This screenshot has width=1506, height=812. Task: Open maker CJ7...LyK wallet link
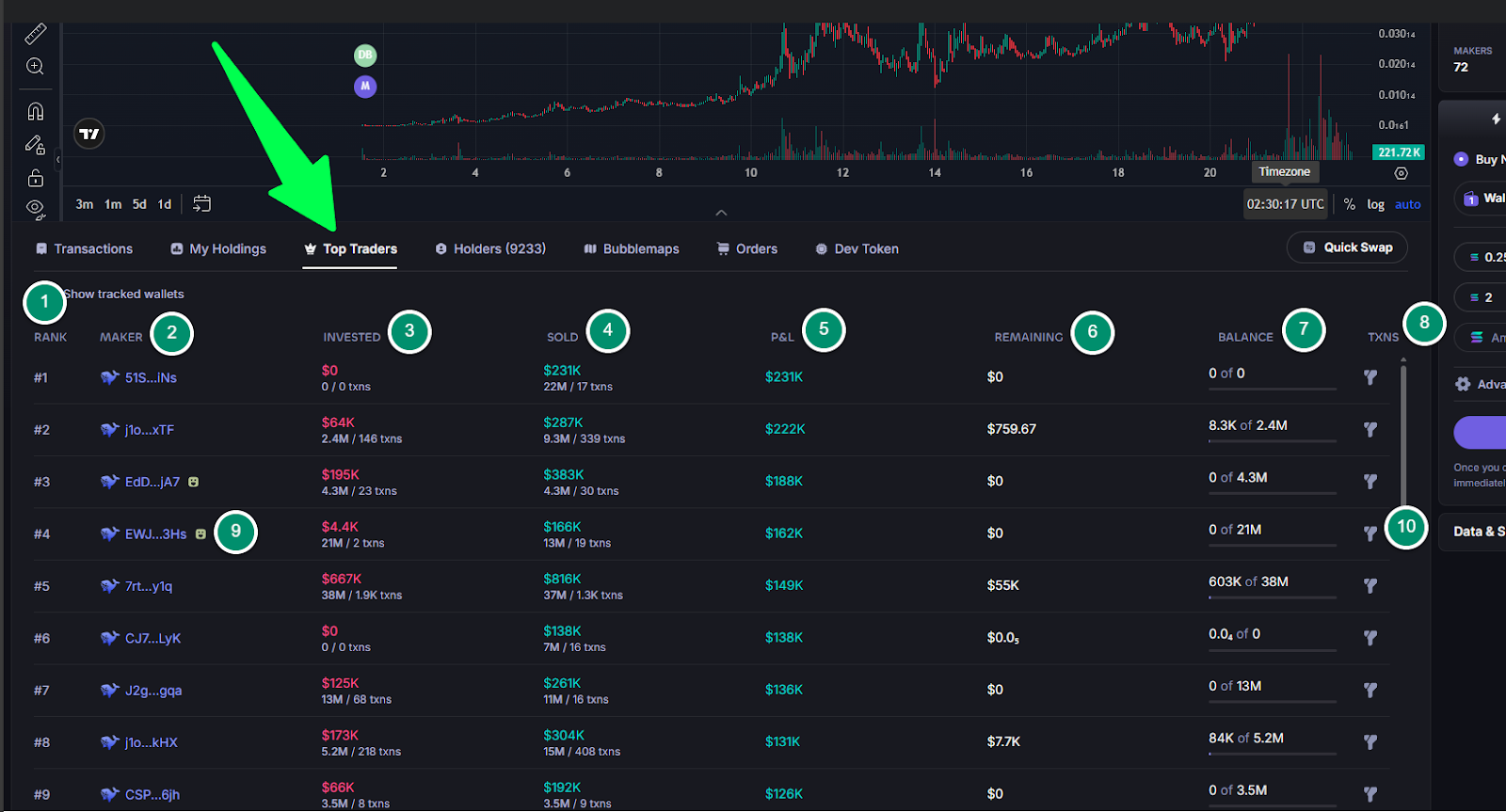(x=152, y=639)
